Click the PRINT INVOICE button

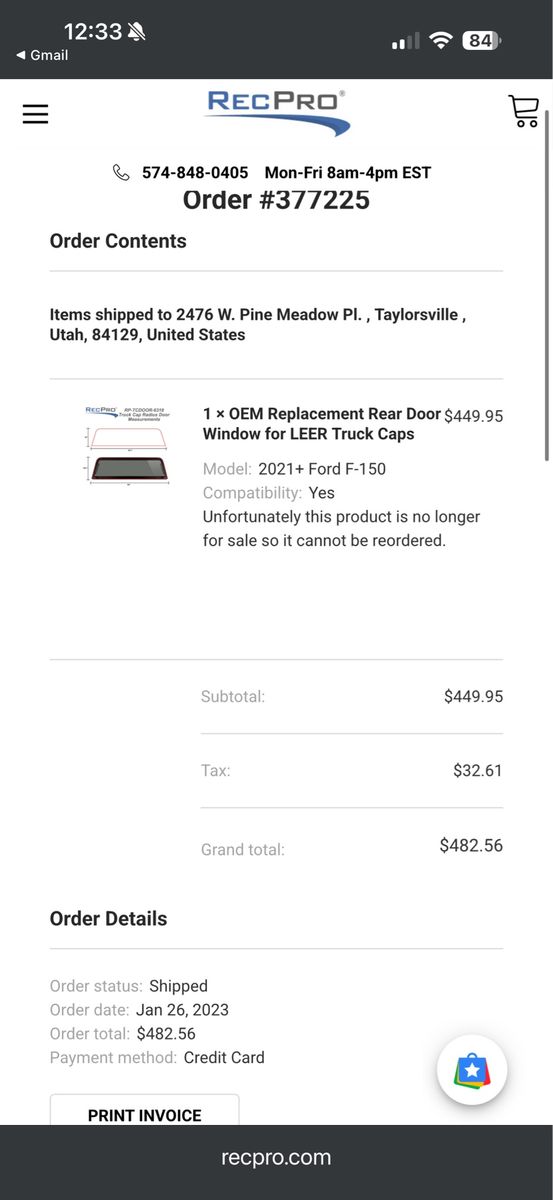(x=145, y=1114)
